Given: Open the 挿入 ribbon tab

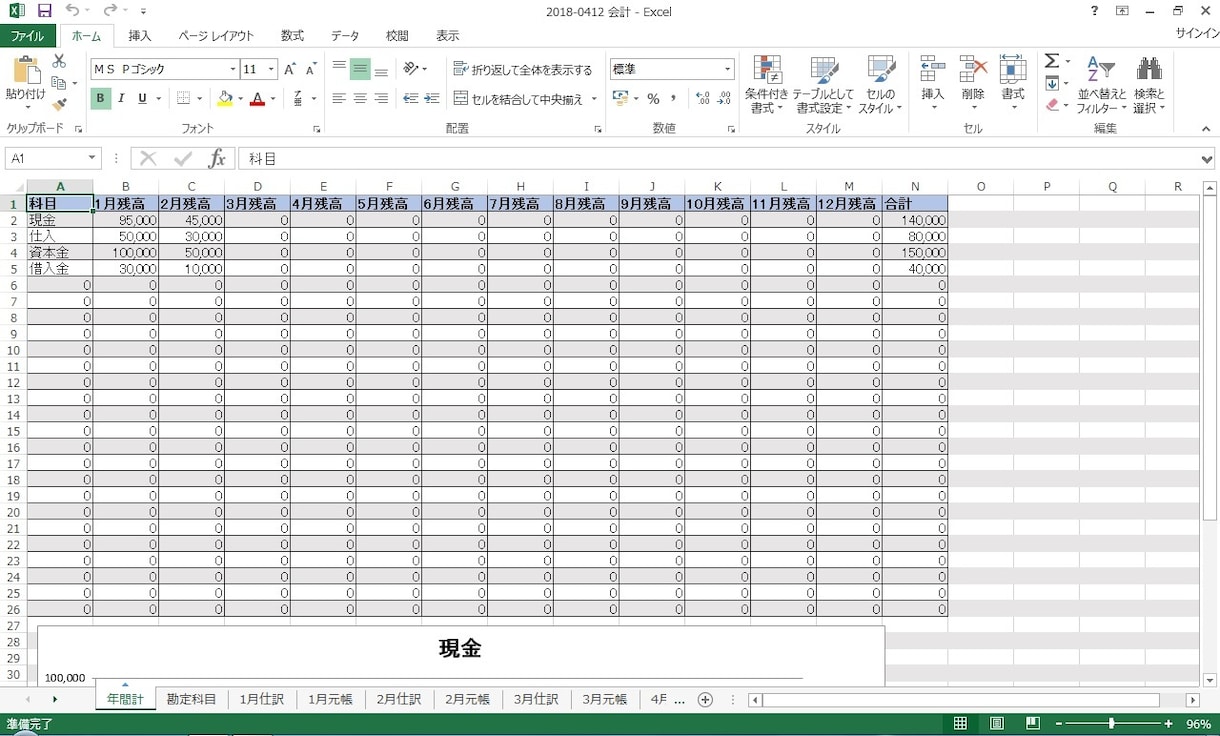Looking at the screenshot, I should (x=140, y=35).
